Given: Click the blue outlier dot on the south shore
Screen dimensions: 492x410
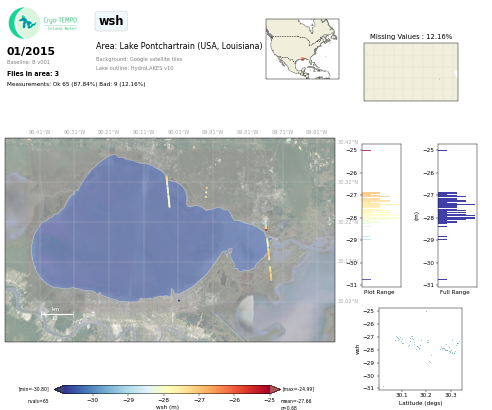Looking at the screenshot, I should coord(179,301).
